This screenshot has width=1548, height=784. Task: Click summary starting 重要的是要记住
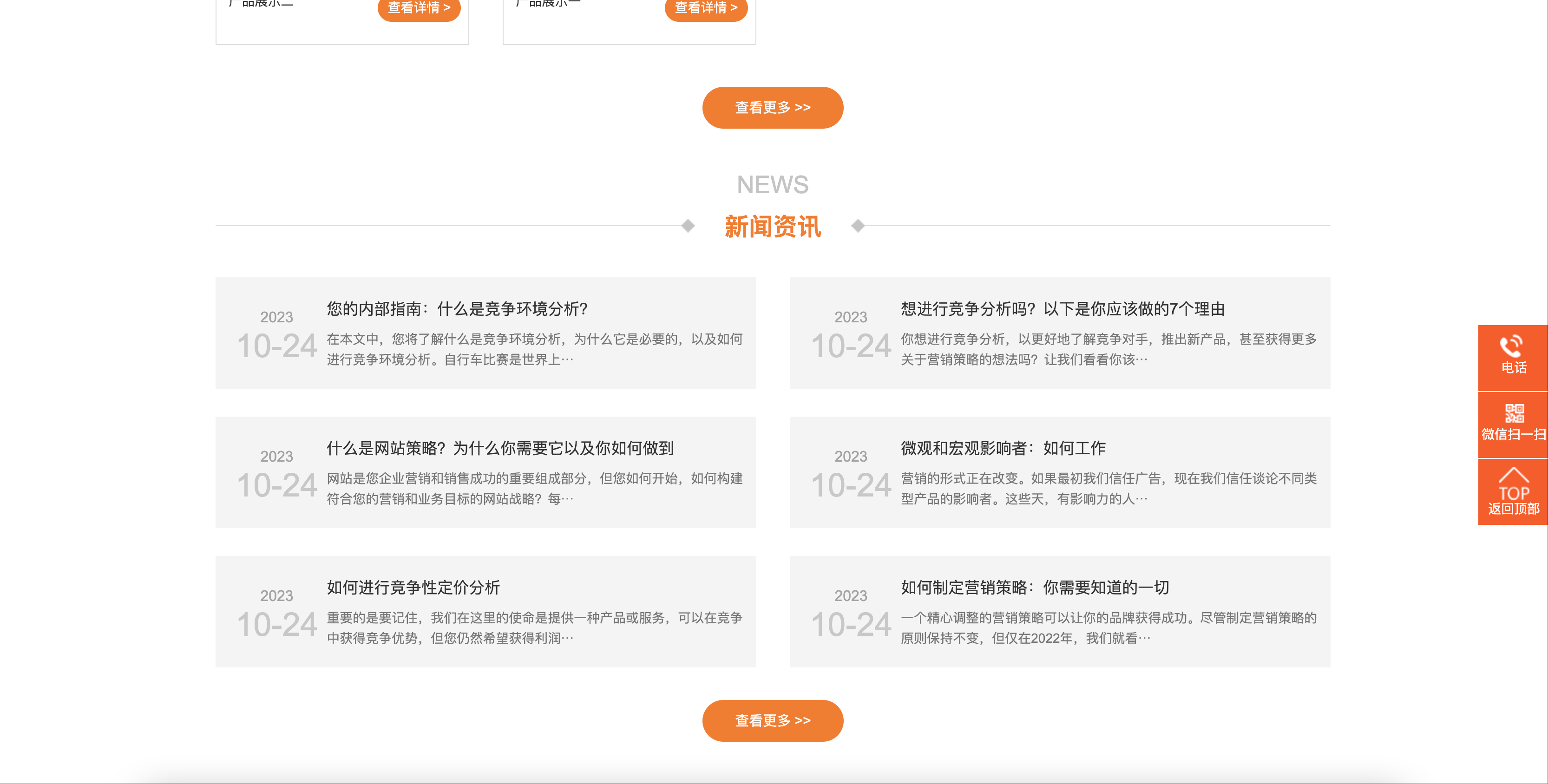point(535,628)
